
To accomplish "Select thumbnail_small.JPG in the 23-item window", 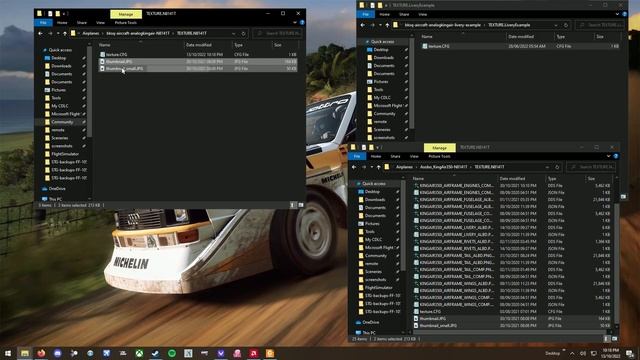I will coord(512,326).
